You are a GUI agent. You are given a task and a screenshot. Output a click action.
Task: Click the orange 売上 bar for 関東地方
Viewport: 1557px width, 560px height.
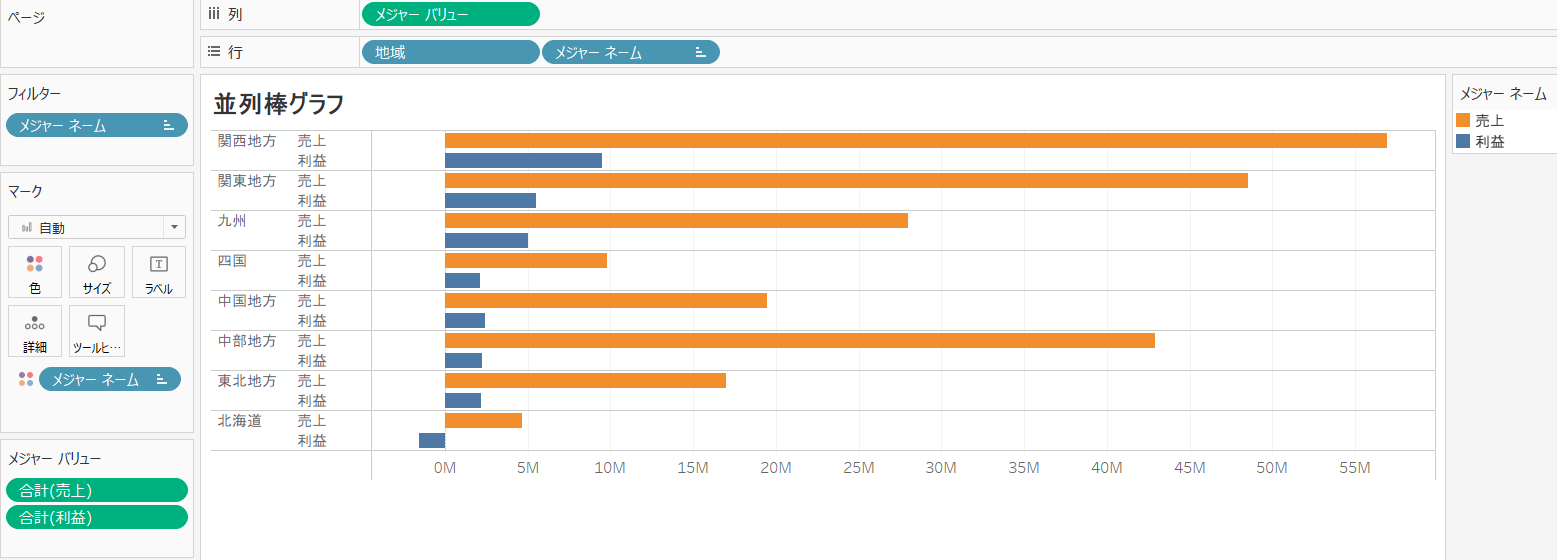(x=846, y=180)
